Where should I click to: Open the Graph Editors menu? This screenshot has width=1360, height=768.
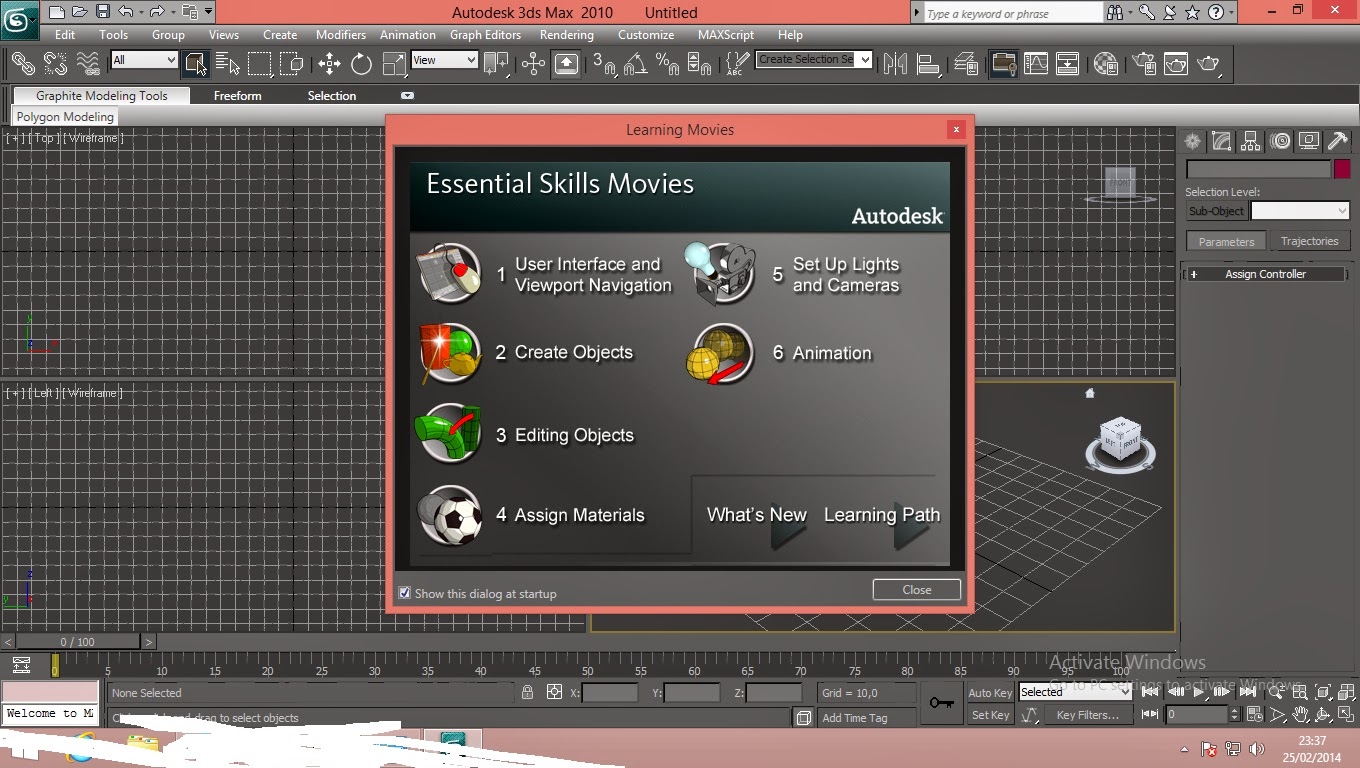(485, 34)
